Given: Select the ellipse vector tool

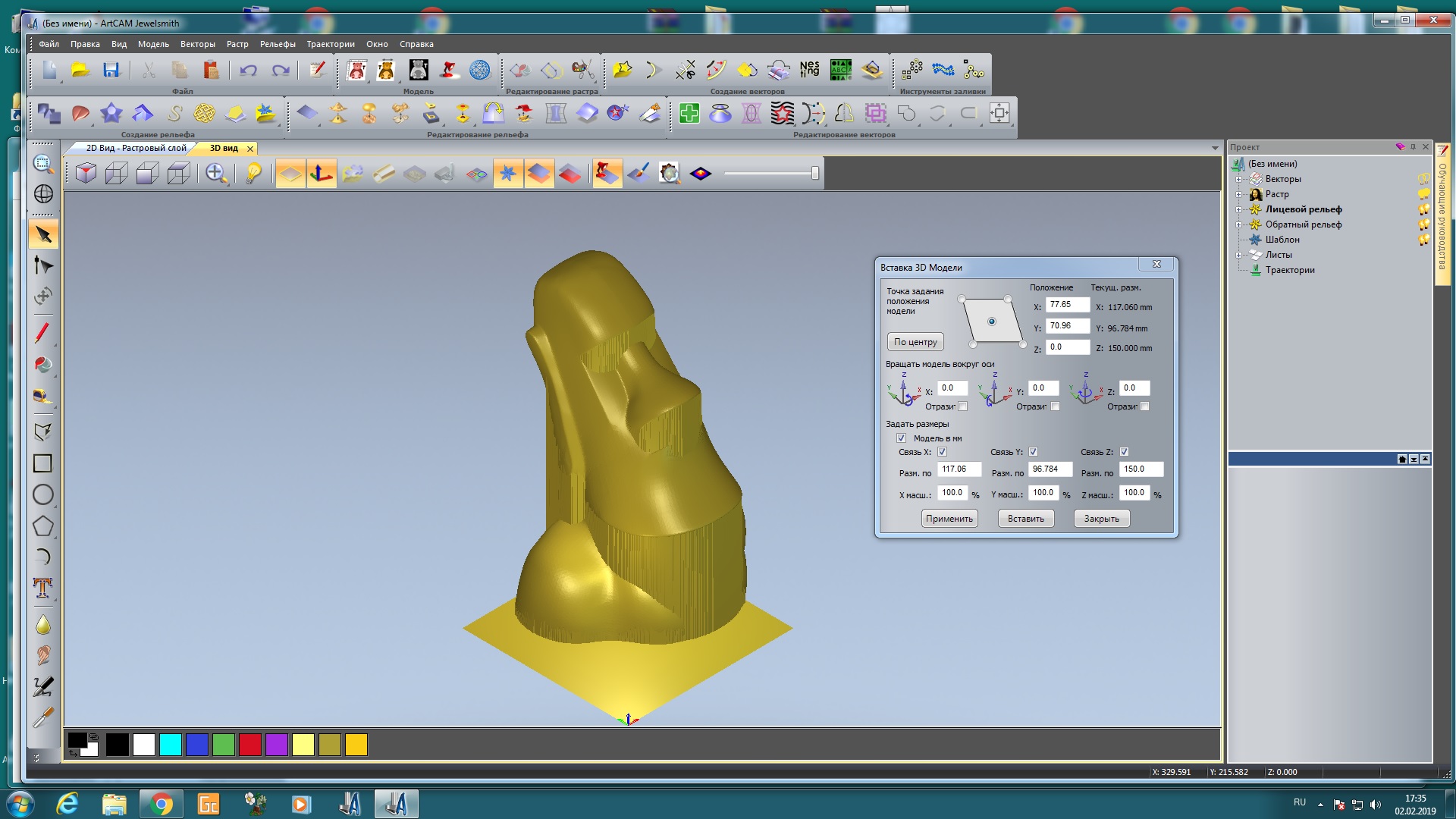Looking at the screenshot, I should coord(42,495).
